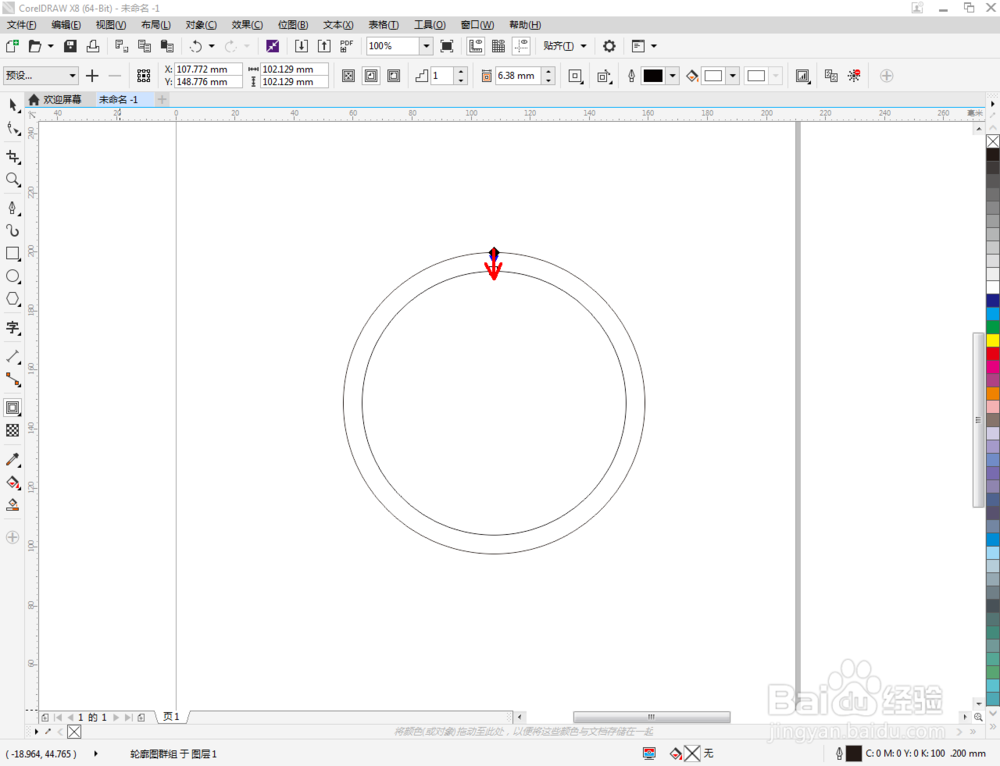Select the Ellipse tool
The image size is (1000, 766).
point(13,276)
